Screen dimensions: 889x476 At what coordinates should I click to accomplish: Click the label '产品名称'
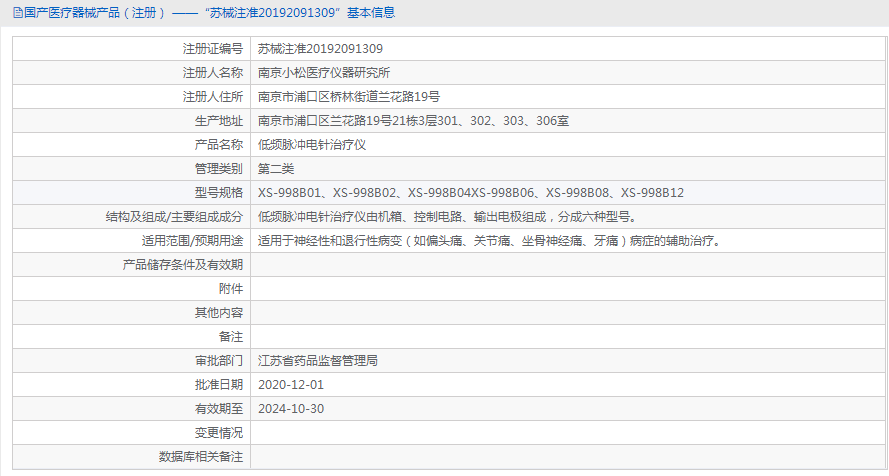pos(219,145)
